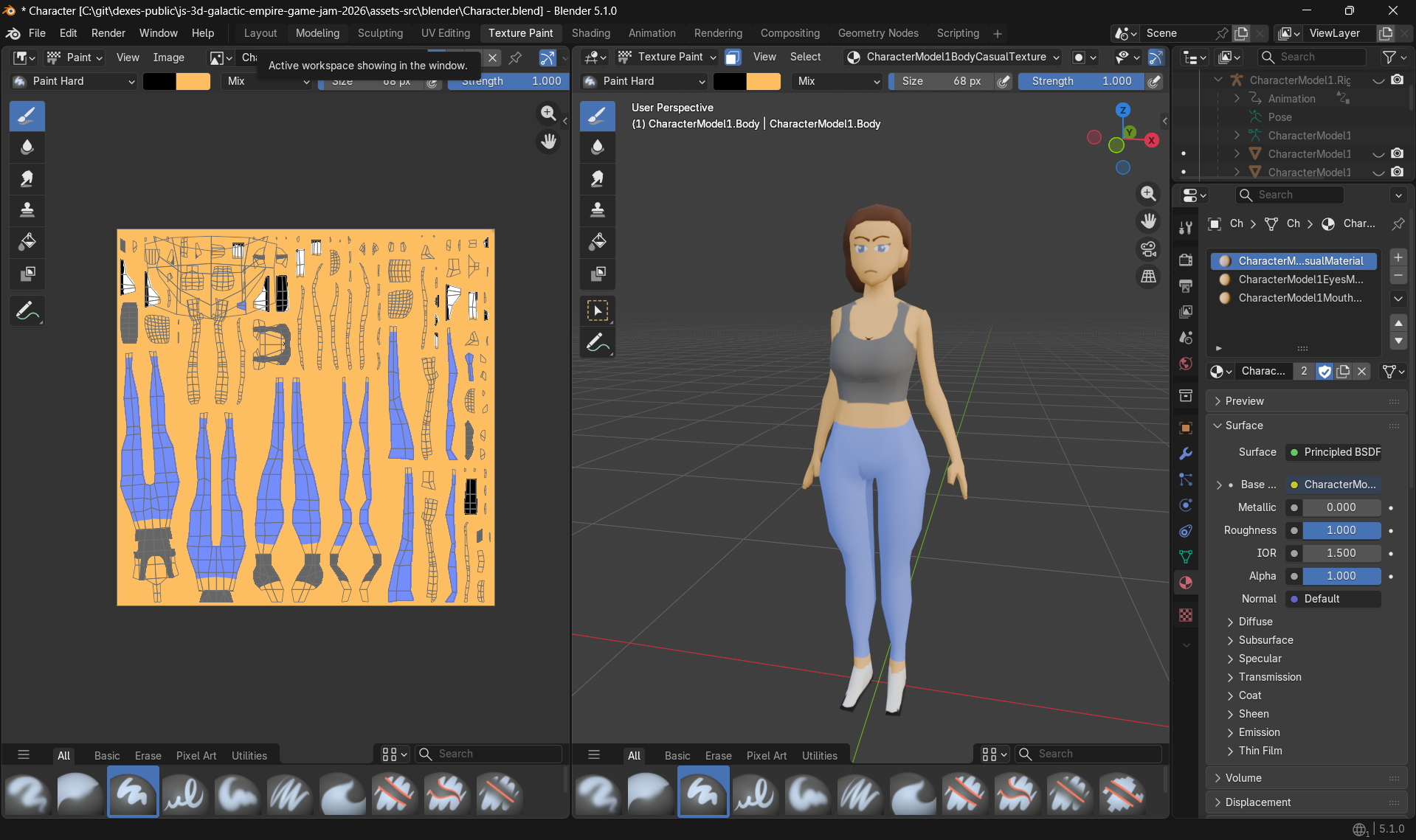
Task: Click the brush asset search field
Action: click(487, 754)
